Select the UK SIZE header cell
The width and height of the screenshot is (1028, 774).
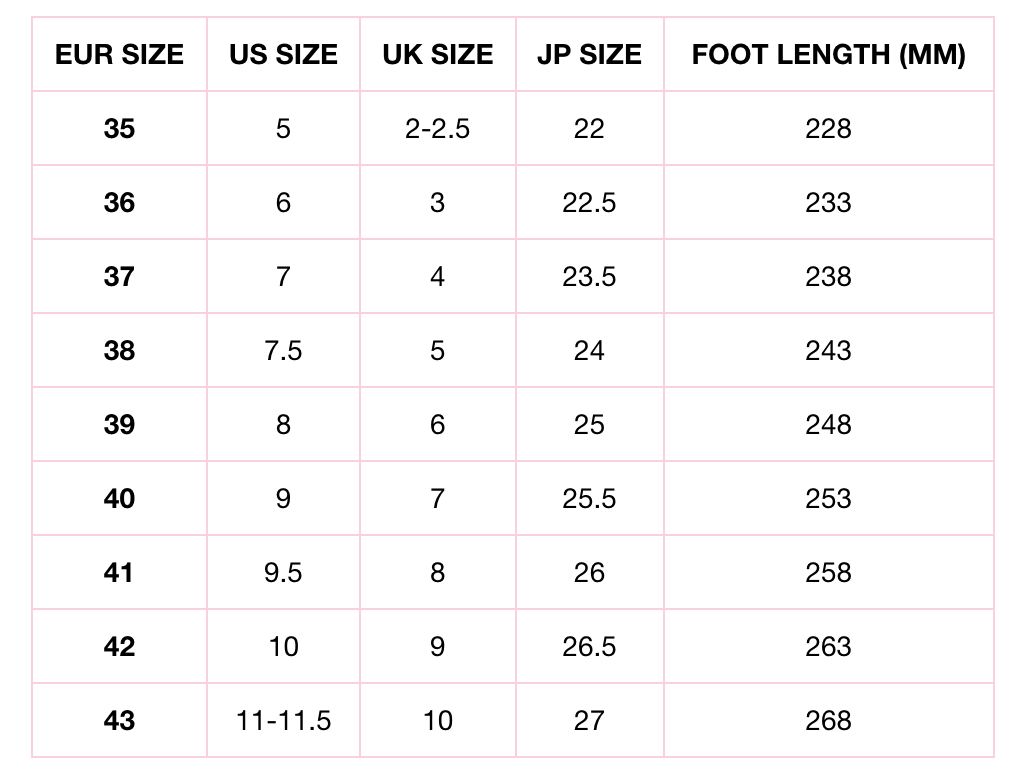(437, 54)
